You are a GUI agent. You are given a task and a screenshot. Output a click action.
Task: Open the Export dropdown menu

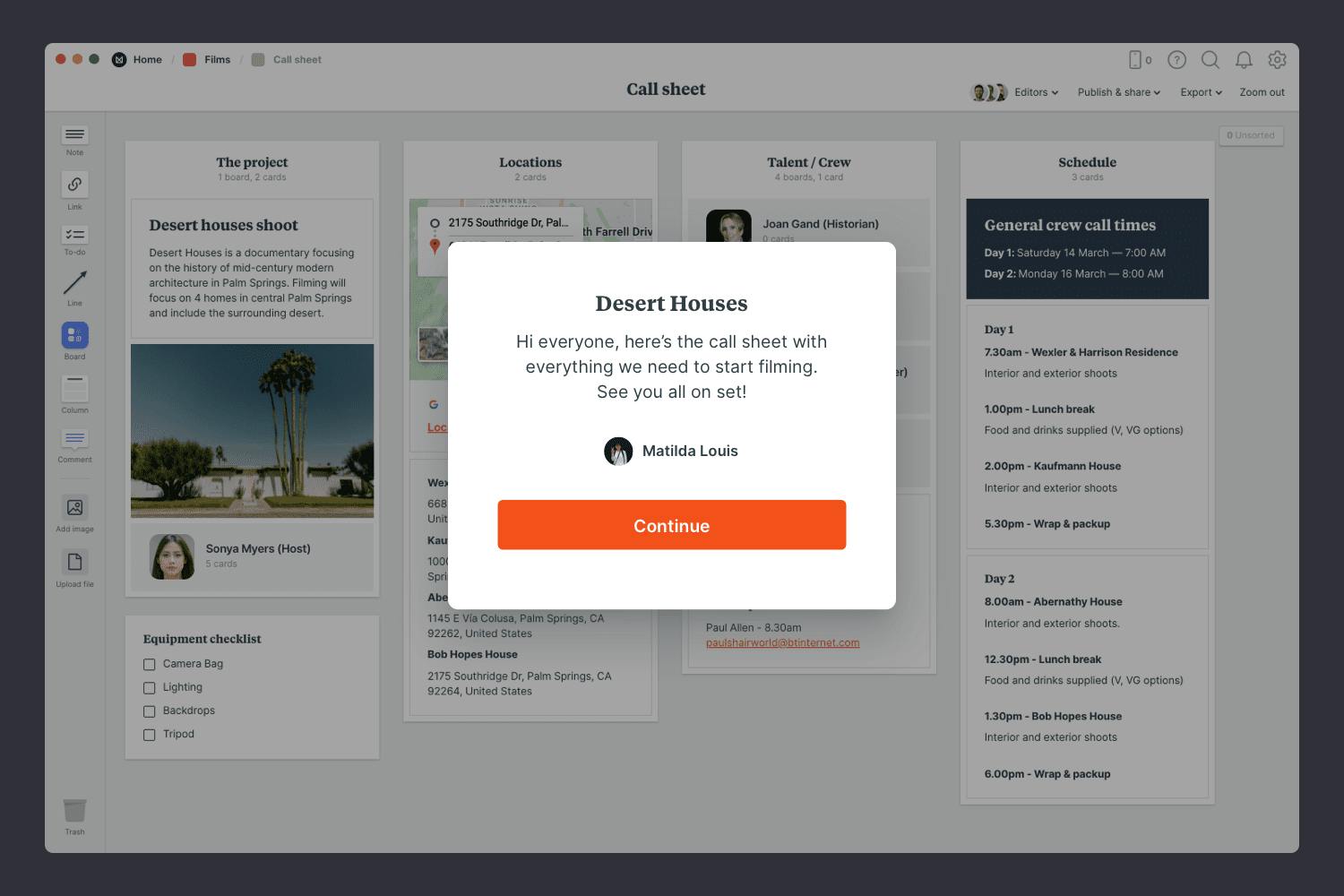(x=1201, y=92)
